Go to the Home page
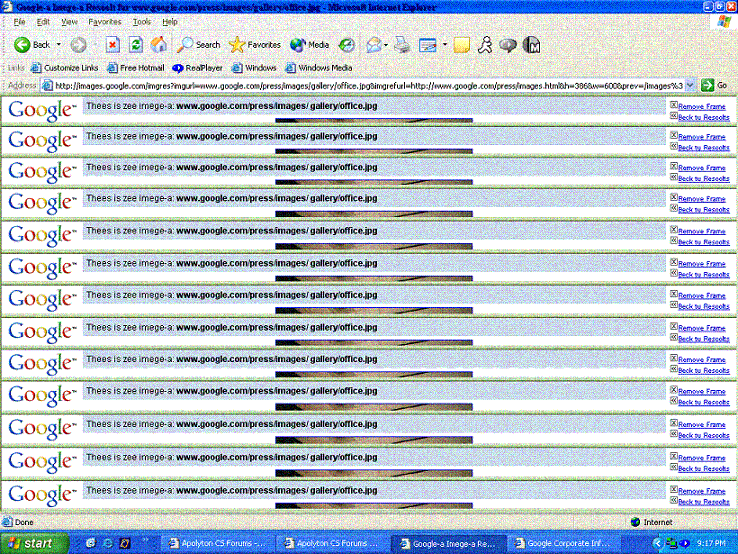Image resolution: width=738 pixels, height=554 pixels. tap(158, 45)
